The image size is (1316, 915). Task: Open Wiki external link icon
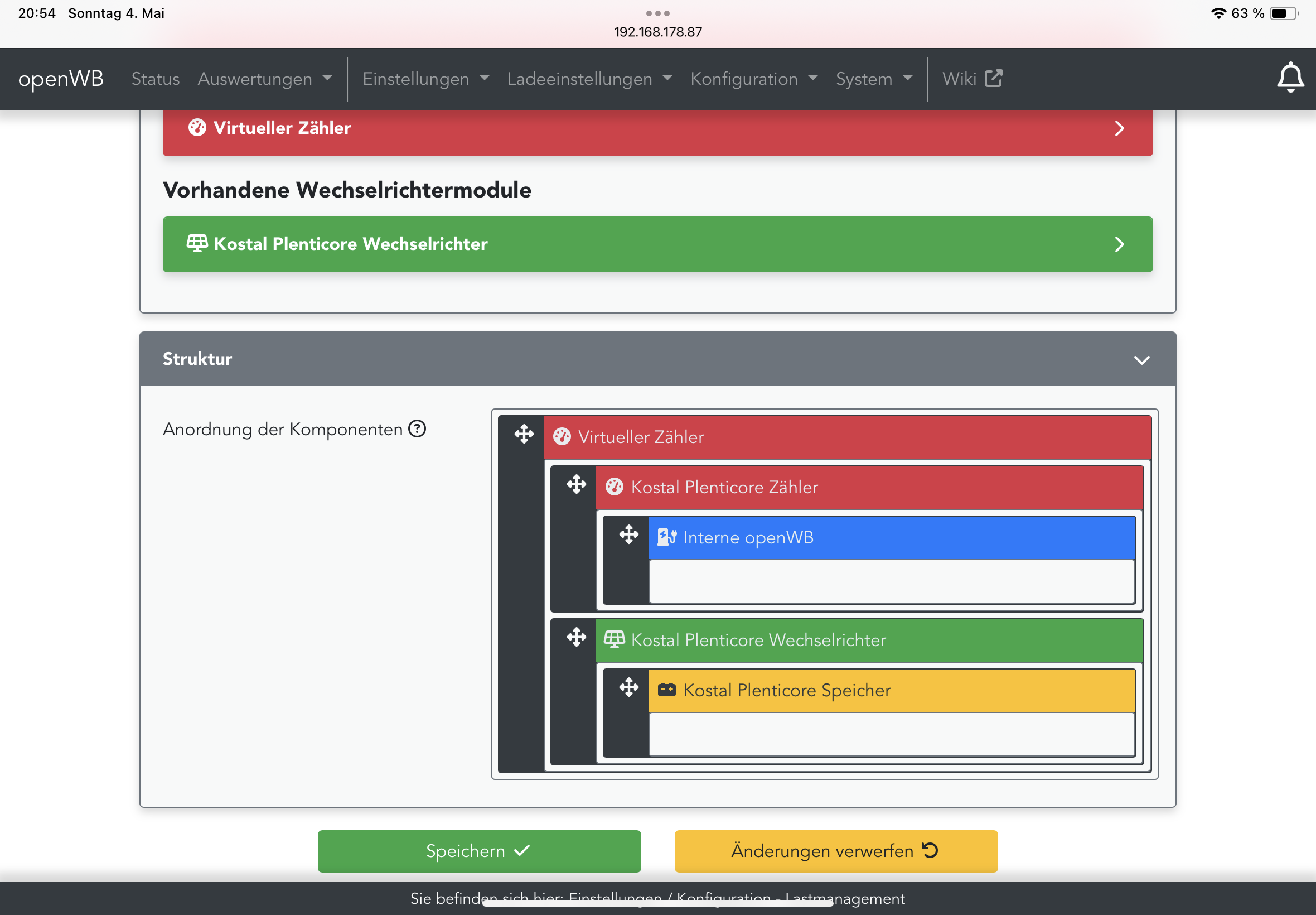pos(993,79)
